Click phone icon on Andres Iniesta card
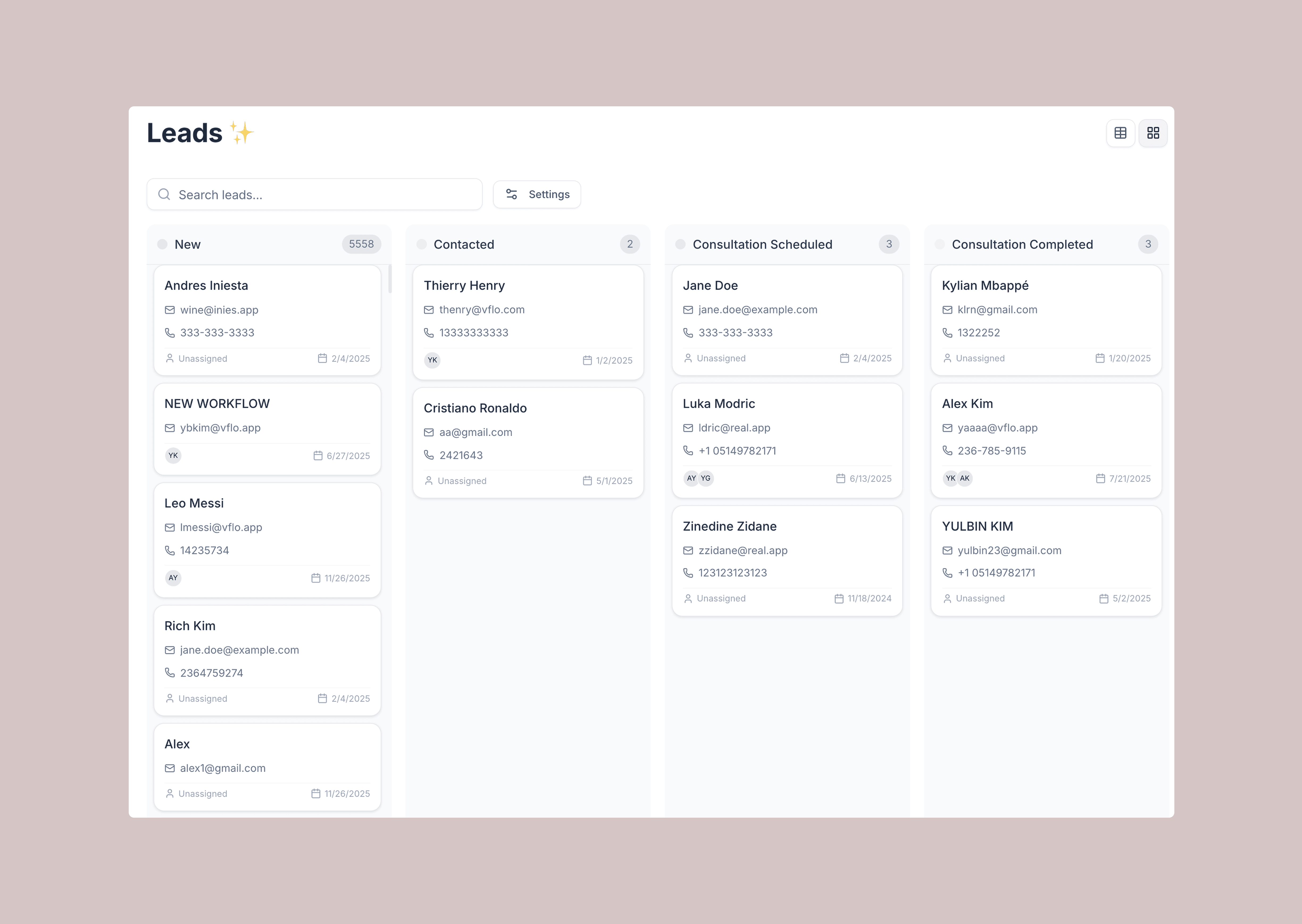This screenshot has width=1302, height=924. coord(170,333)
